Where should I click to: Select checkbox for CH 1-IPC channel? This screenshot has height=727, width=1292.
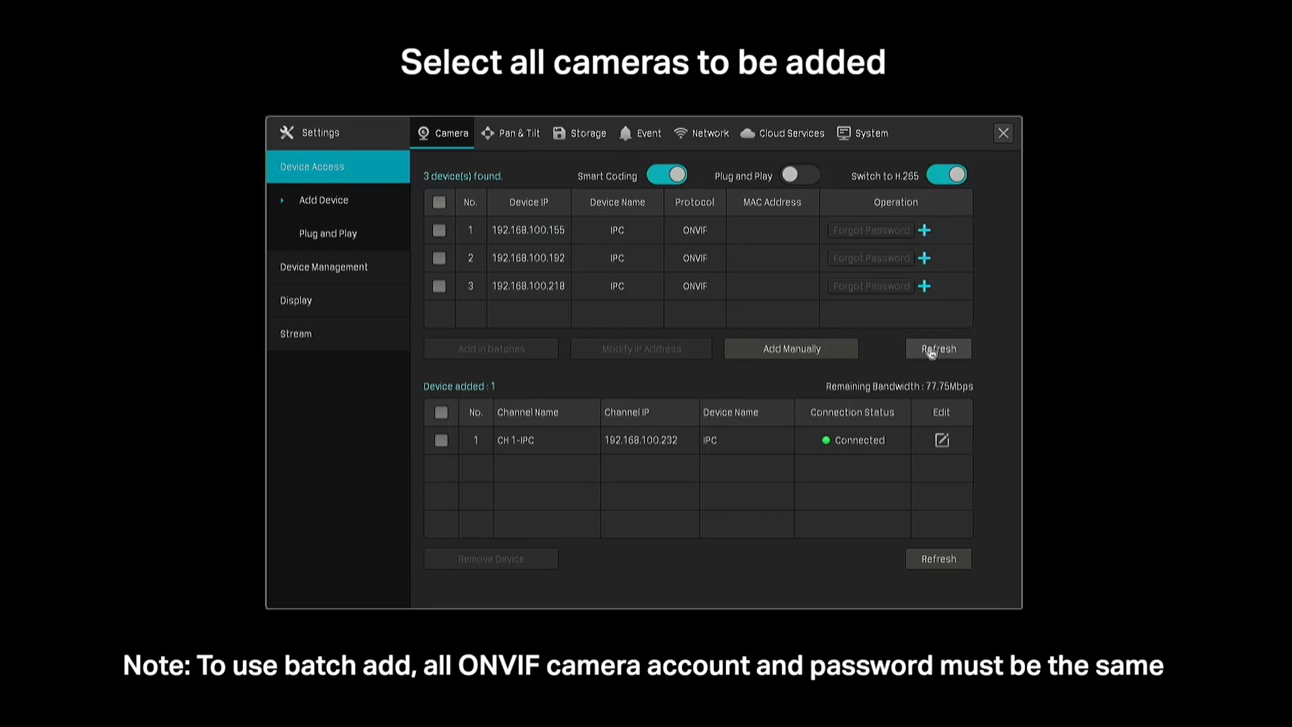441,440
